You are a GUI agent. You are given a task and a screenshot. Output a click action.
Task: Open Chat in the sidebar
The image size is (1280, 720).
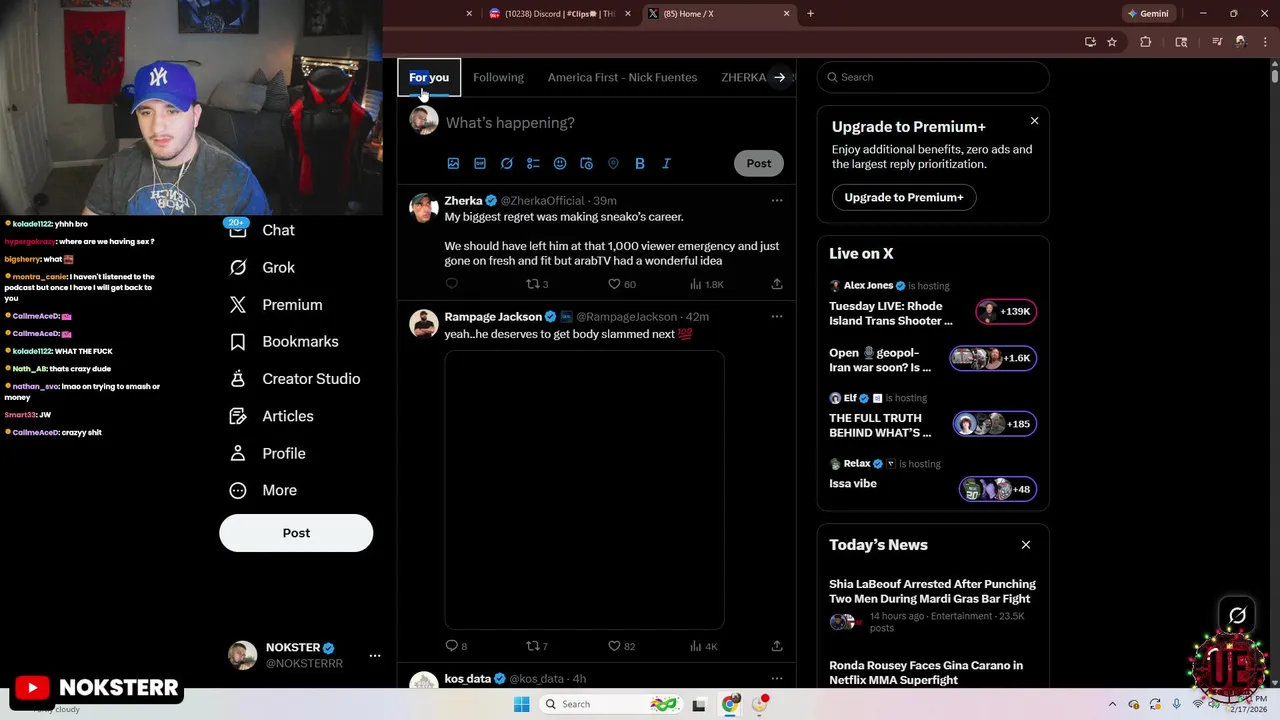(262, 230)
